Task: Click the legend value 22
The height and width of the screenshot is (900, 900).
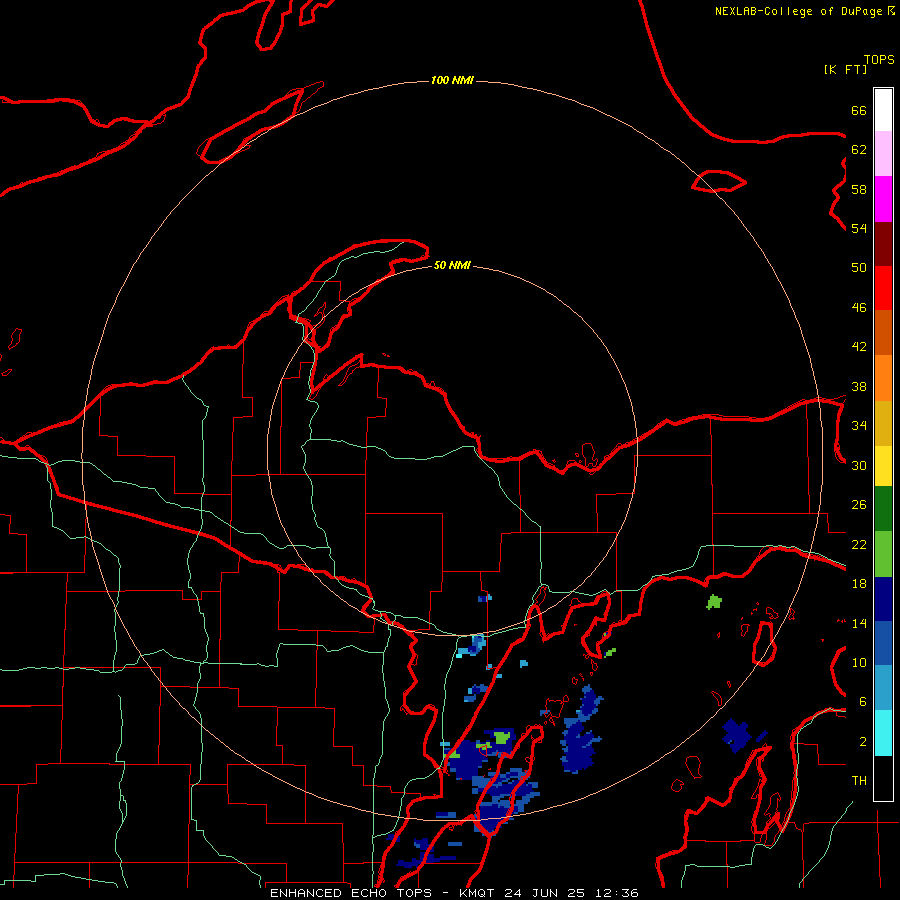Action: [859, 544]
